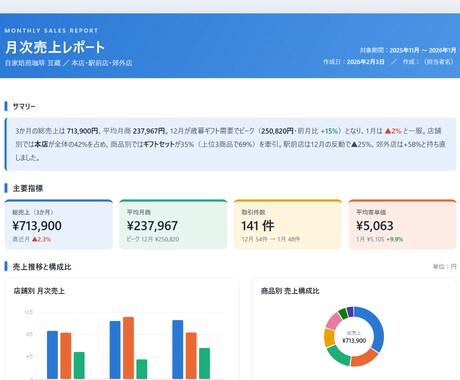Click the purple donut chart segment

tap(350, 312)
